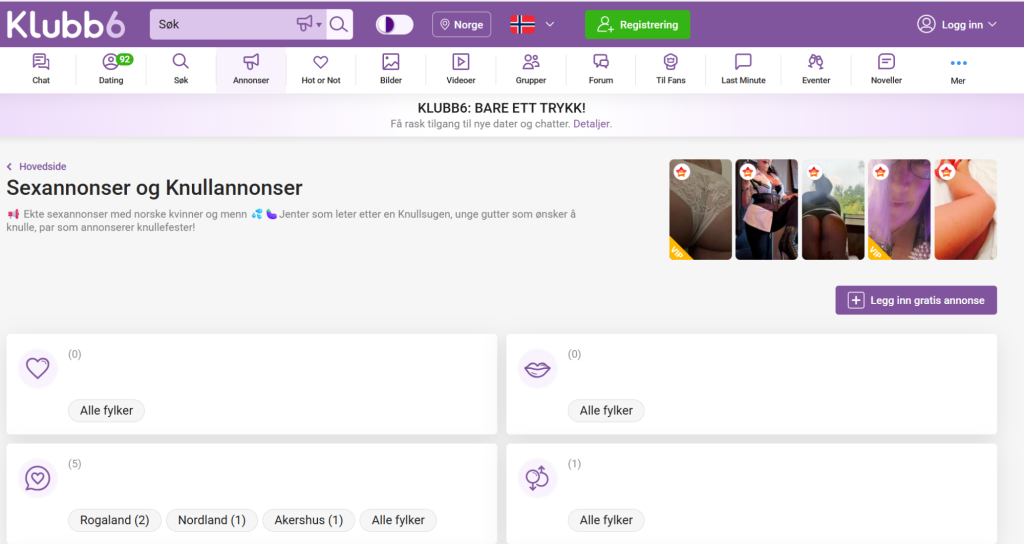Open the Hot or Not heart icon

coord(321,68)
